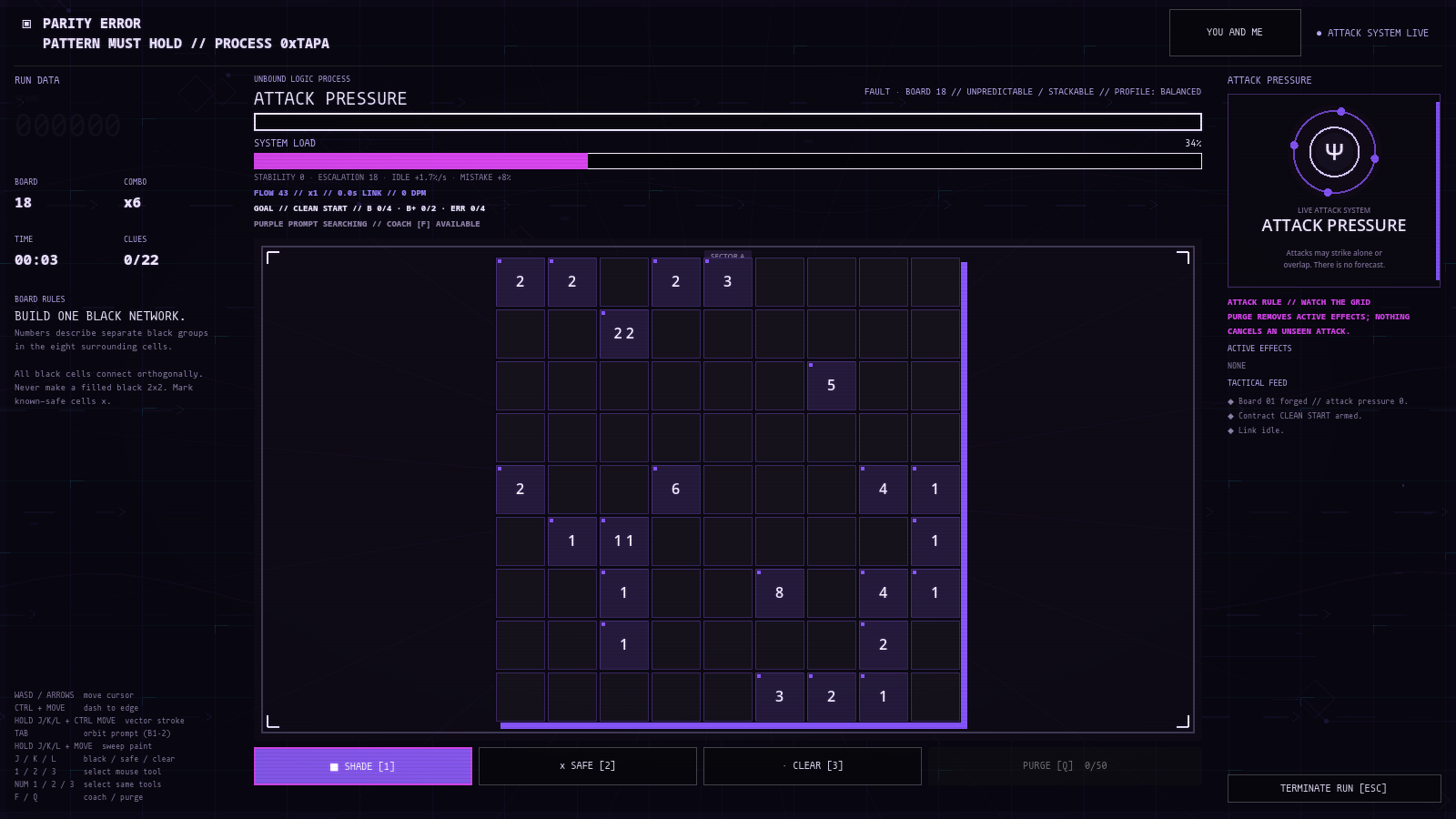Select the clue 3 cell in the top row

728,282
